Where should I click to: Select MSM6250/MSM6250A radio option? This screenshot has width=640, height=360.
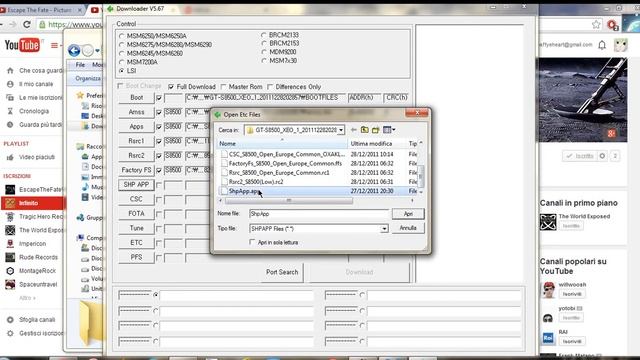point(121,36)
